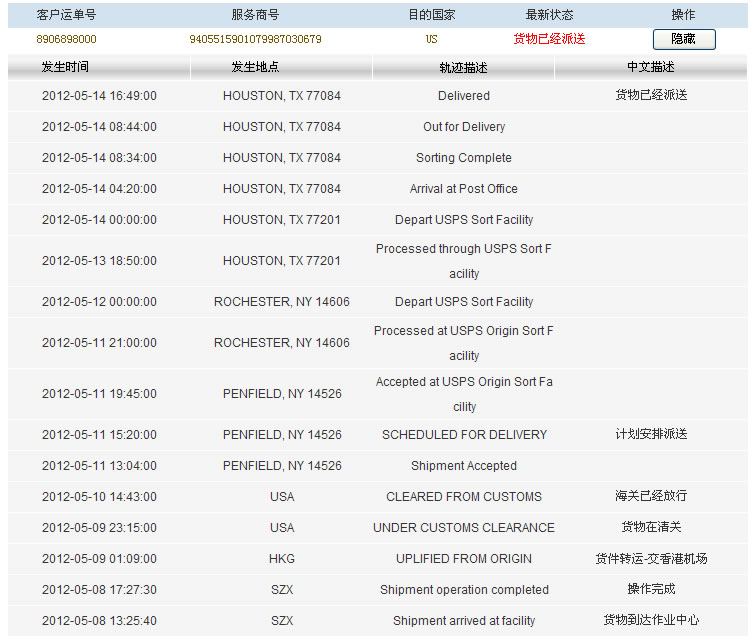Click Depart USPS Sort Facility in Rochester row
The height and width of the screenshot is (644, 756).
(x=464, y=302)
